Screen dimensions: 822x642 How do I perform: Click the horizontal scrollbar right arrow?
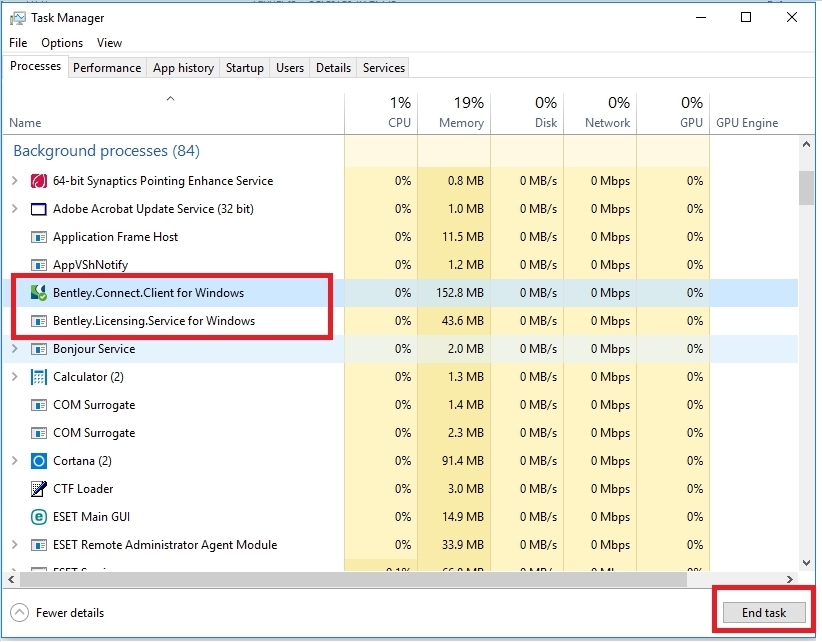pyautogui.click(x=789, y=580)
